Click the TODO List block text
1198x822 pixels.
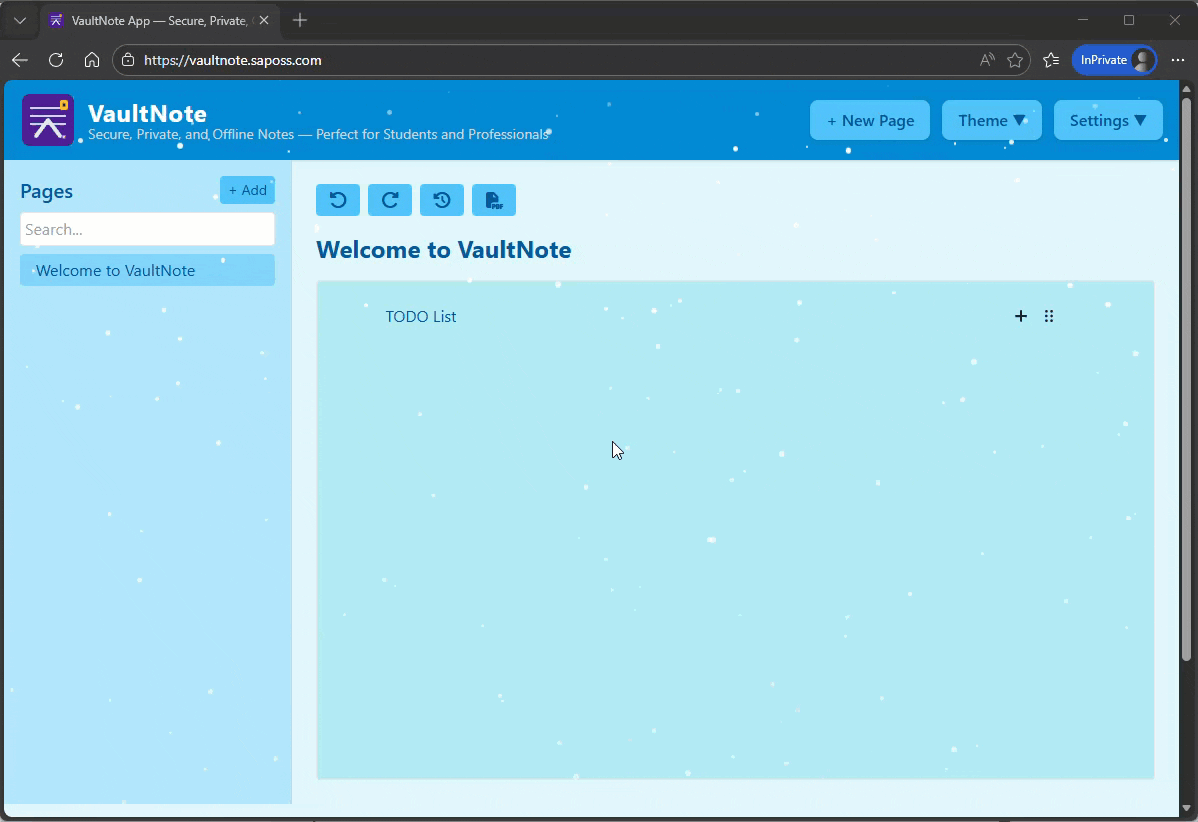421,316
